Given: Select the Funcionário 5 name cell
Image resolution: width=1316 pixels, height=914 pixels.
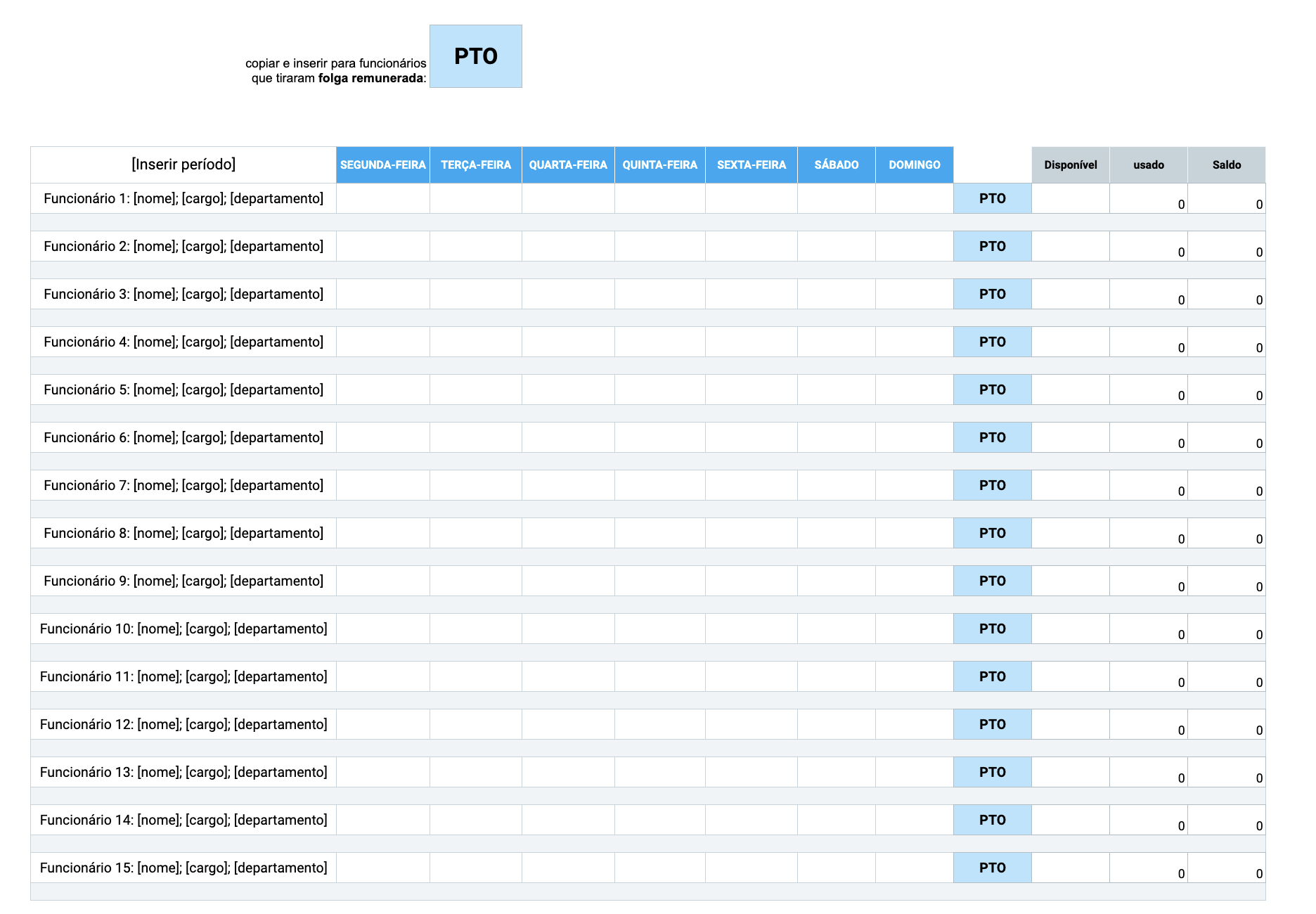Looking at the screenshot, I should (183, 390).
